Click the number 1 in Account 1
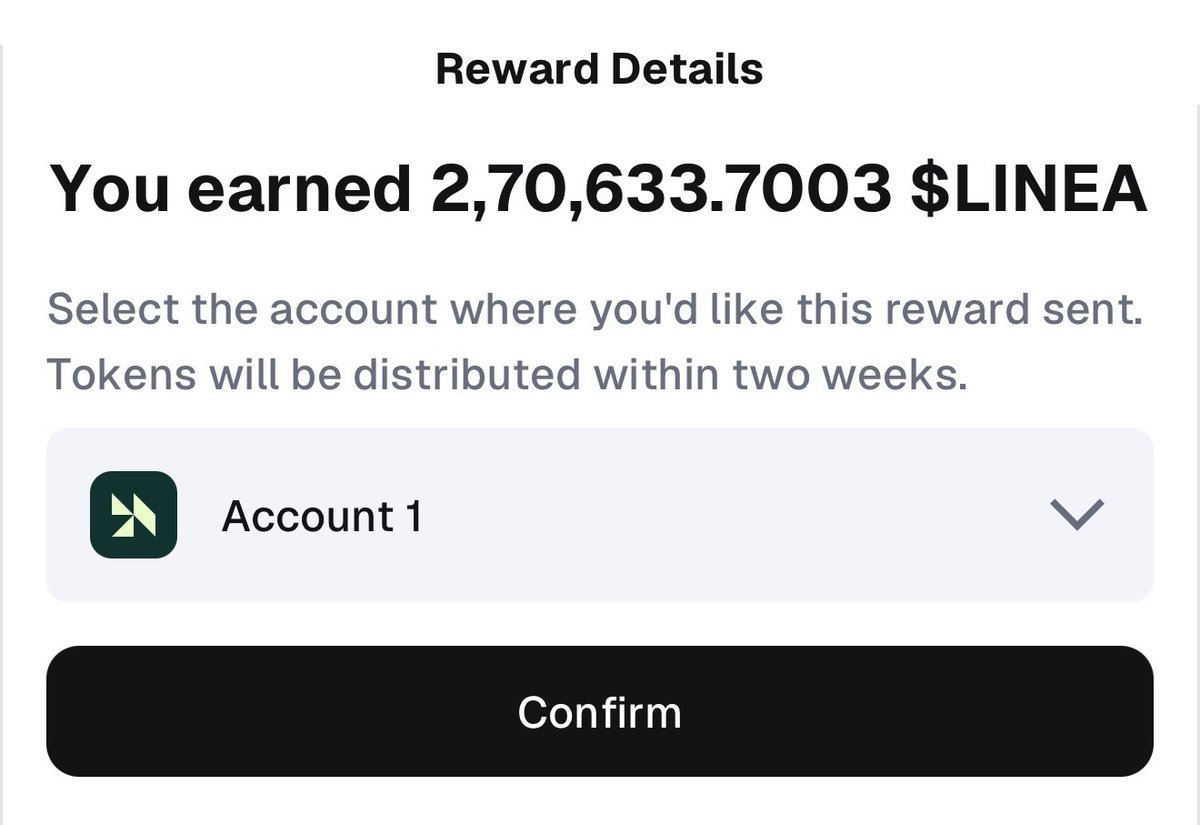Viewport: 1200px width, 825px height. [413, 516]
